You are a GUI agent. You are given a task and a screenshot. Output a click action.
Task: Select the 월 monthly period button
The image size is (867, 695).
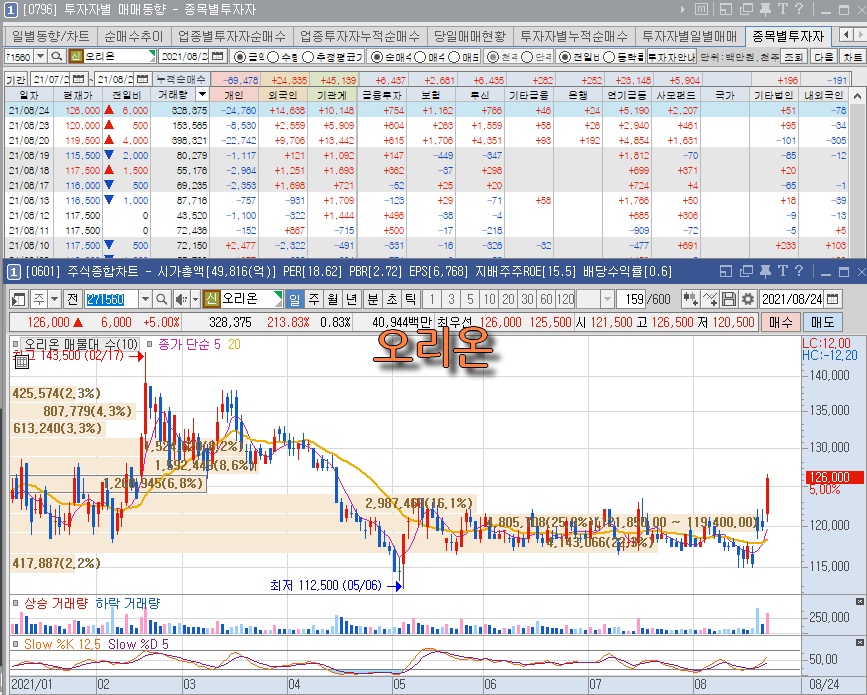[x=333, y=299]
